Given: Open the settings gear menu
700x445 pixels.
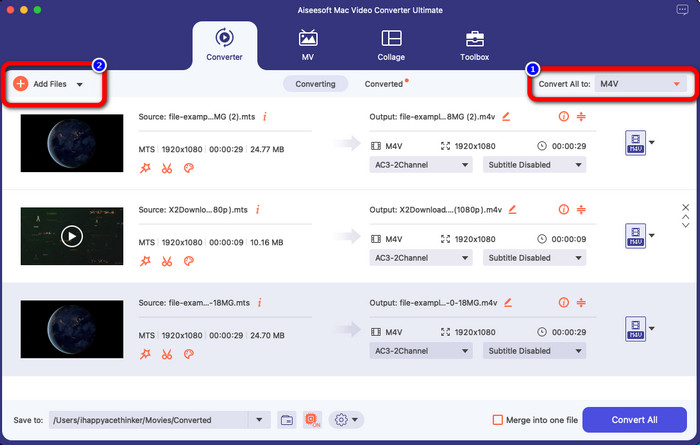Looking at the screenshot, I should 346,420.
